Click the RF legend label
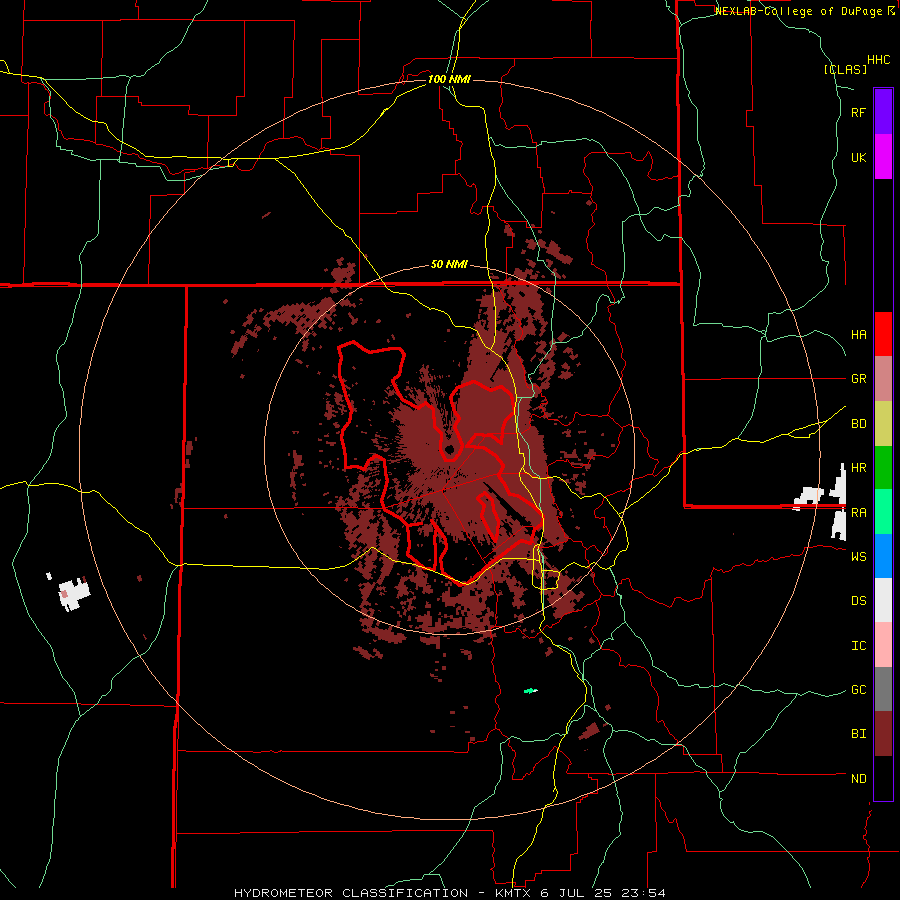Viewport: 900px width, 900px height. [858, 112]
